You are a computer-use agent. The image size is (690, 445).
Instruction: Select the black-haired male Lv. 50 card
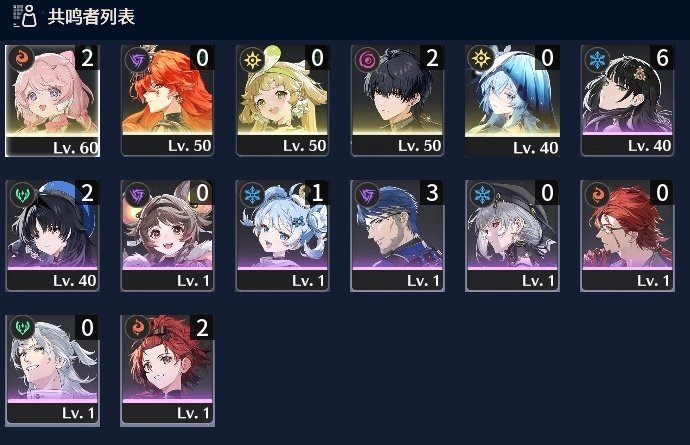pos(397,101)
